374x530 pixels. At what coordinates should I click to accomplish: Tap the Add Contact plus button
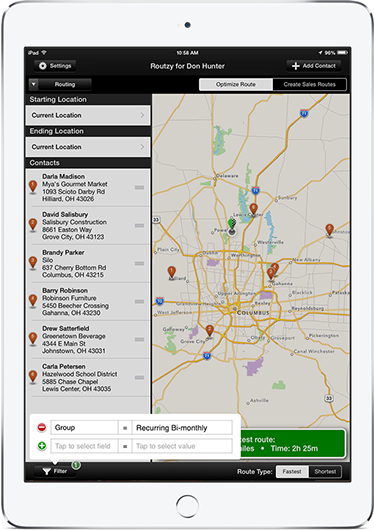point(313,66)
